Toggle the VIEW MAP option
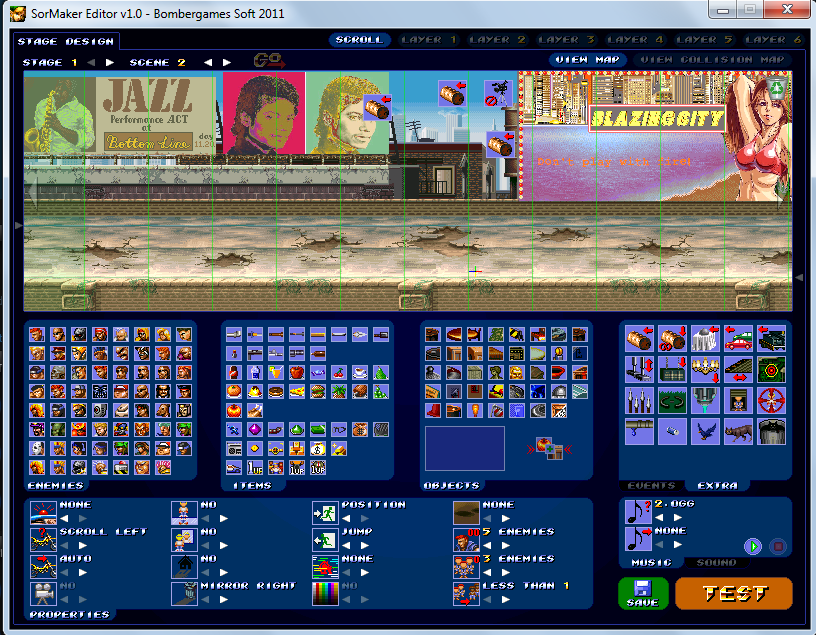Image resolution: width=816 pixels, height=635 pixels. click(588, 60)
